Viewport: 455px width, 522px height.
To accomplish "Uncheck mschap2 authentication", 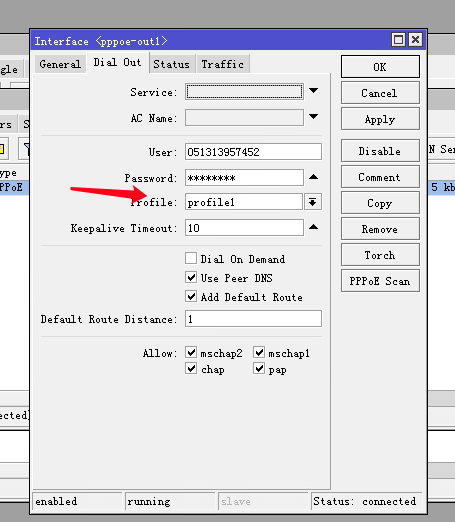I will tap(191, 352).
